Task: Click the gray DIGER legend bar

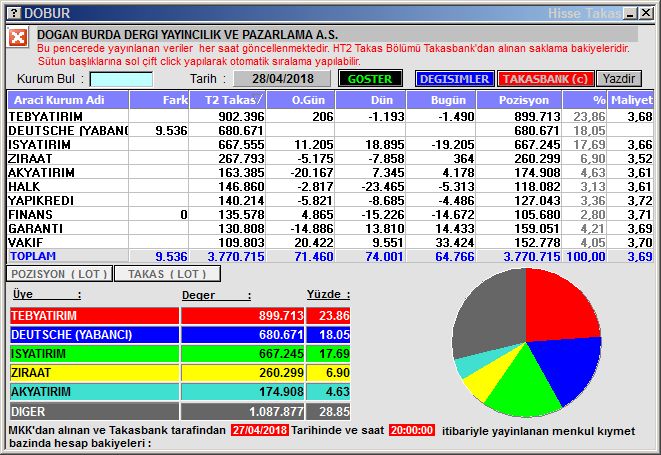Action: coord(94,411)
